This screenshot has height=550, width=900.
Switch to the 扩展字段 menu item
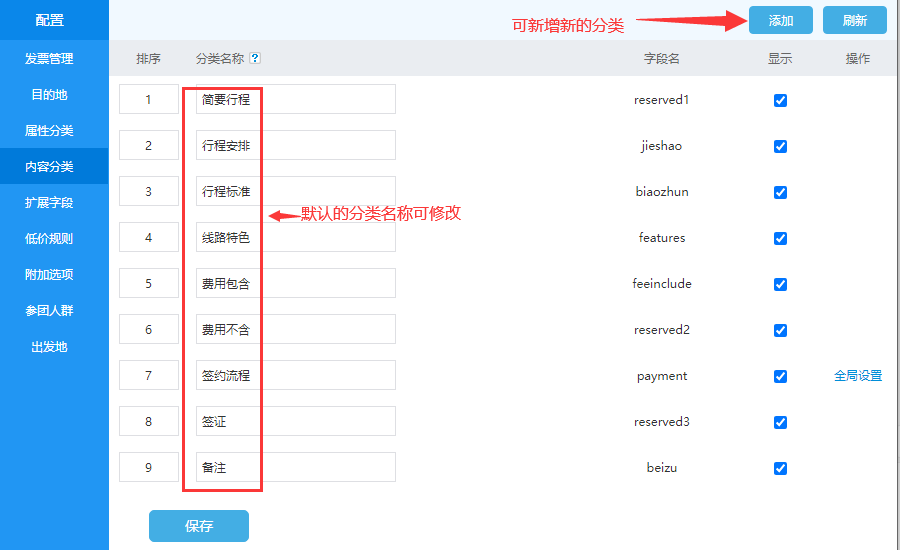pos(49,203)
